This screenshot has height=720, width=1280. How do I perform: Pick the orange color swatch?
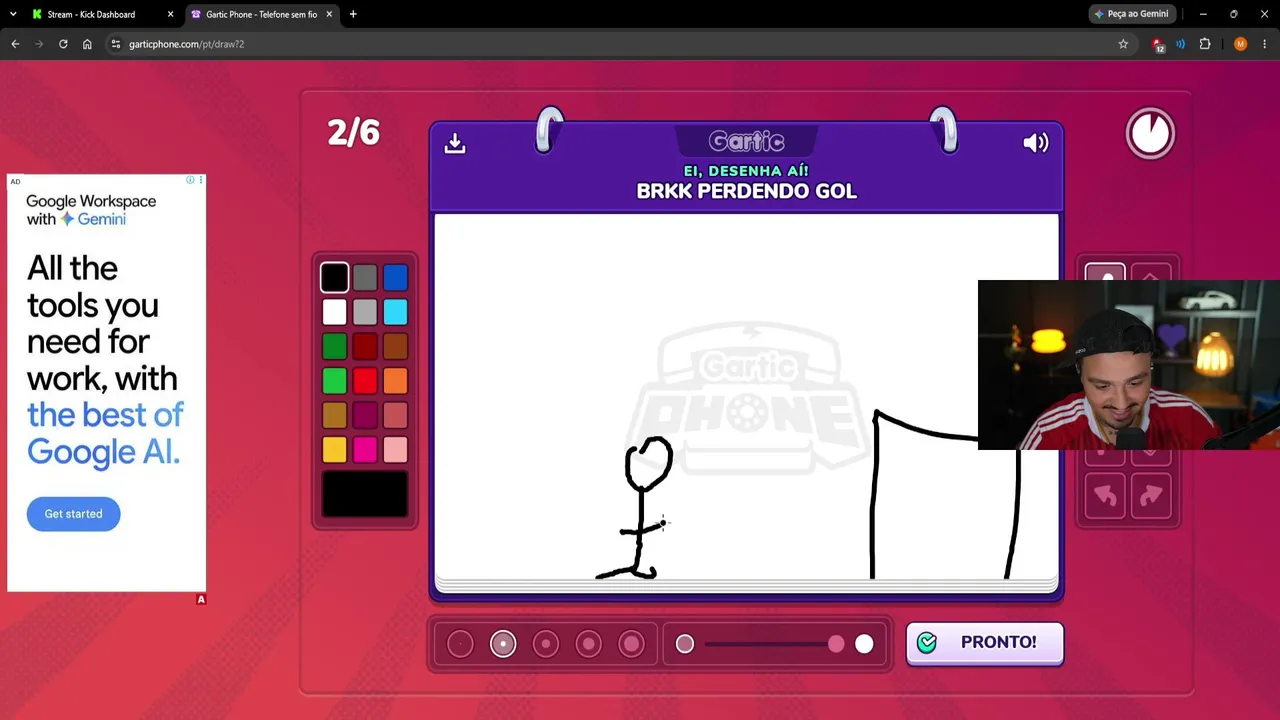click(395, 381)
